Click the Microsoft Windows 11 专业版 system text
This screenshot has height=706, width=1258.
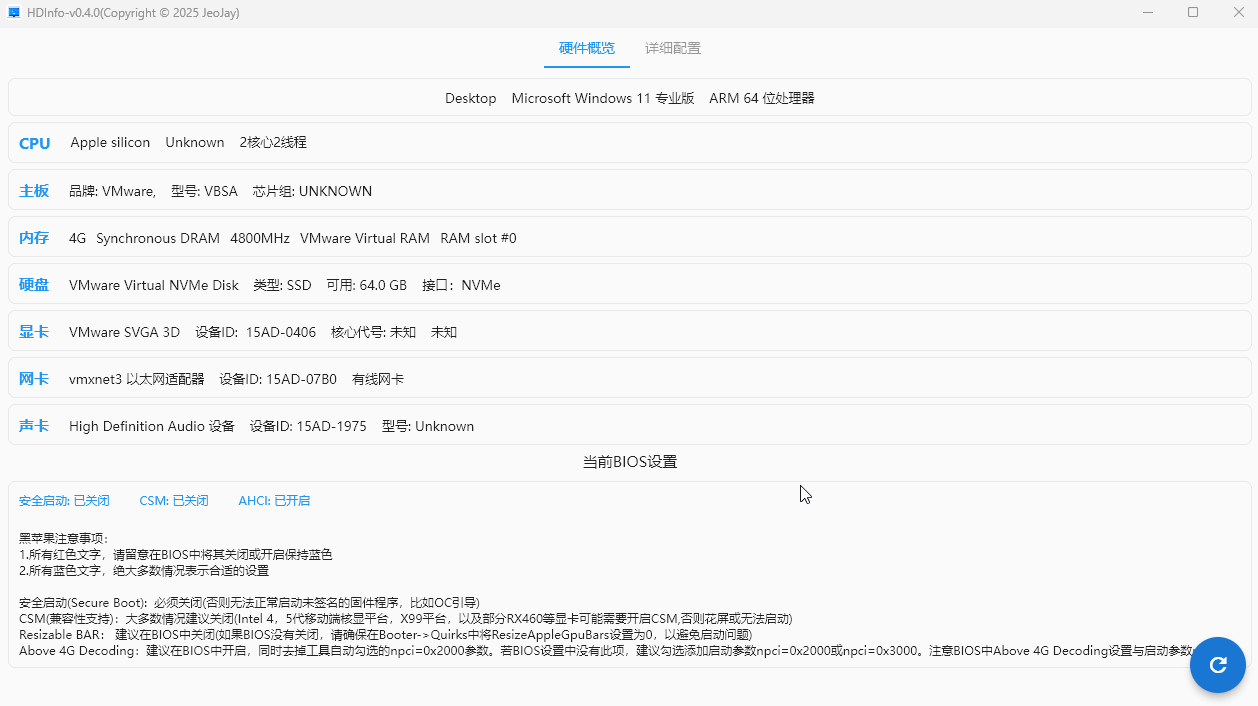(x=602, y=98)
